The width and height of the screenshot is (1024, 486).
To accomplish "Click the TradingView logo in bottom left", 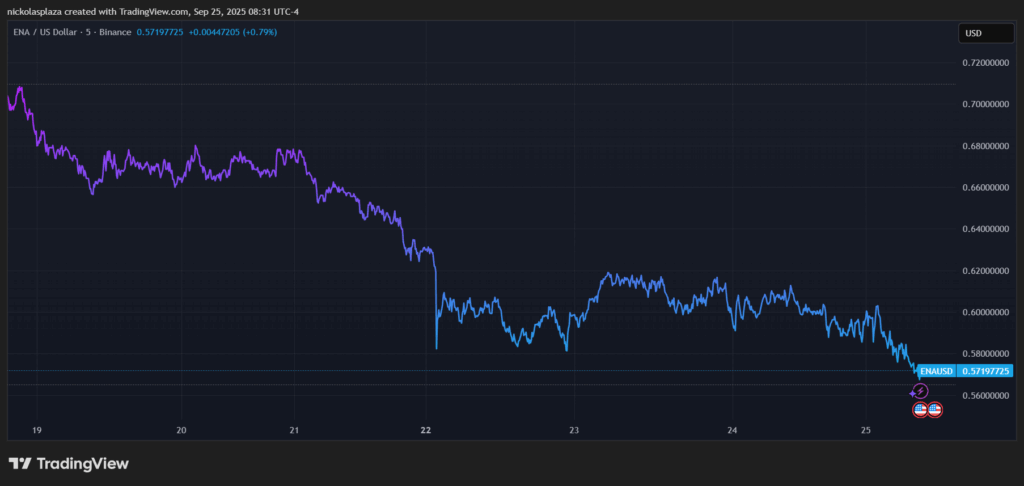I will tap(68, 464).
